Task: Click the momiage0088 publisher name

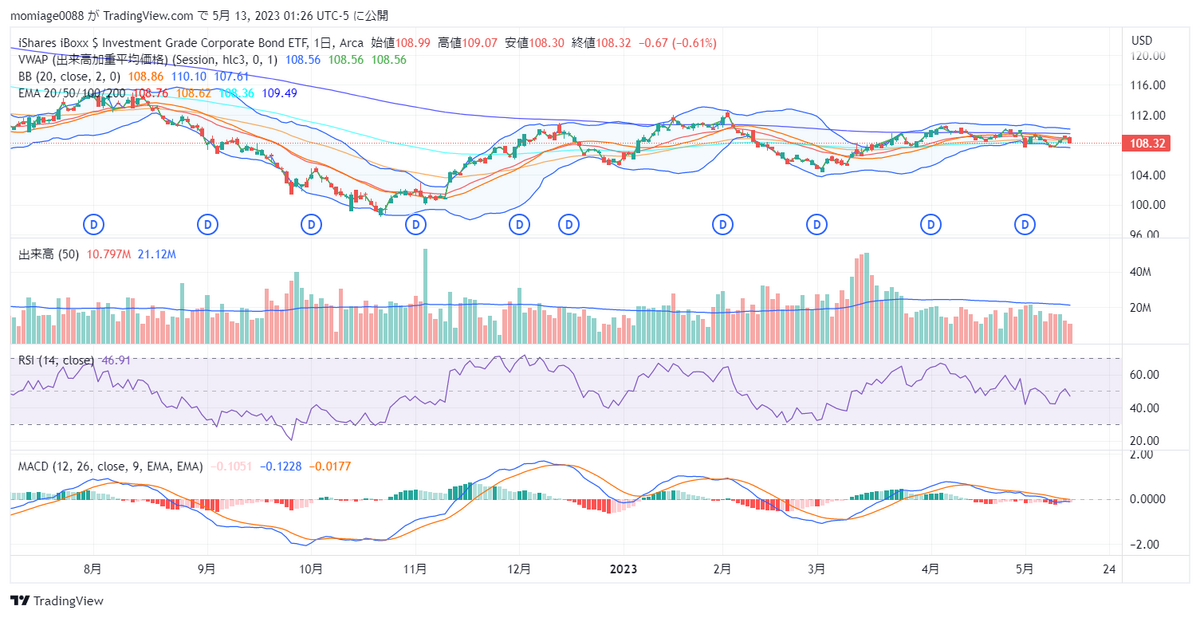Action: (48, 16)
